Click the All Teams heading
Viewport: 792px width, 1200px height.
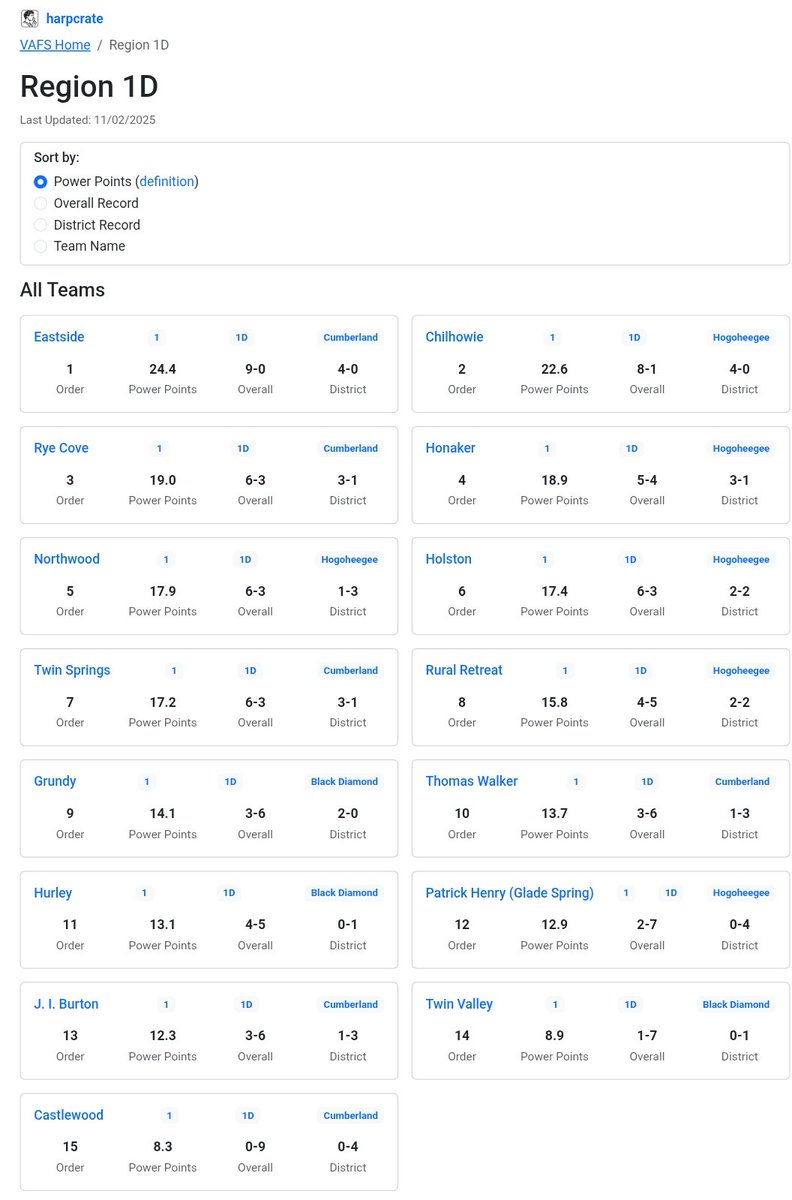(62, 290)
